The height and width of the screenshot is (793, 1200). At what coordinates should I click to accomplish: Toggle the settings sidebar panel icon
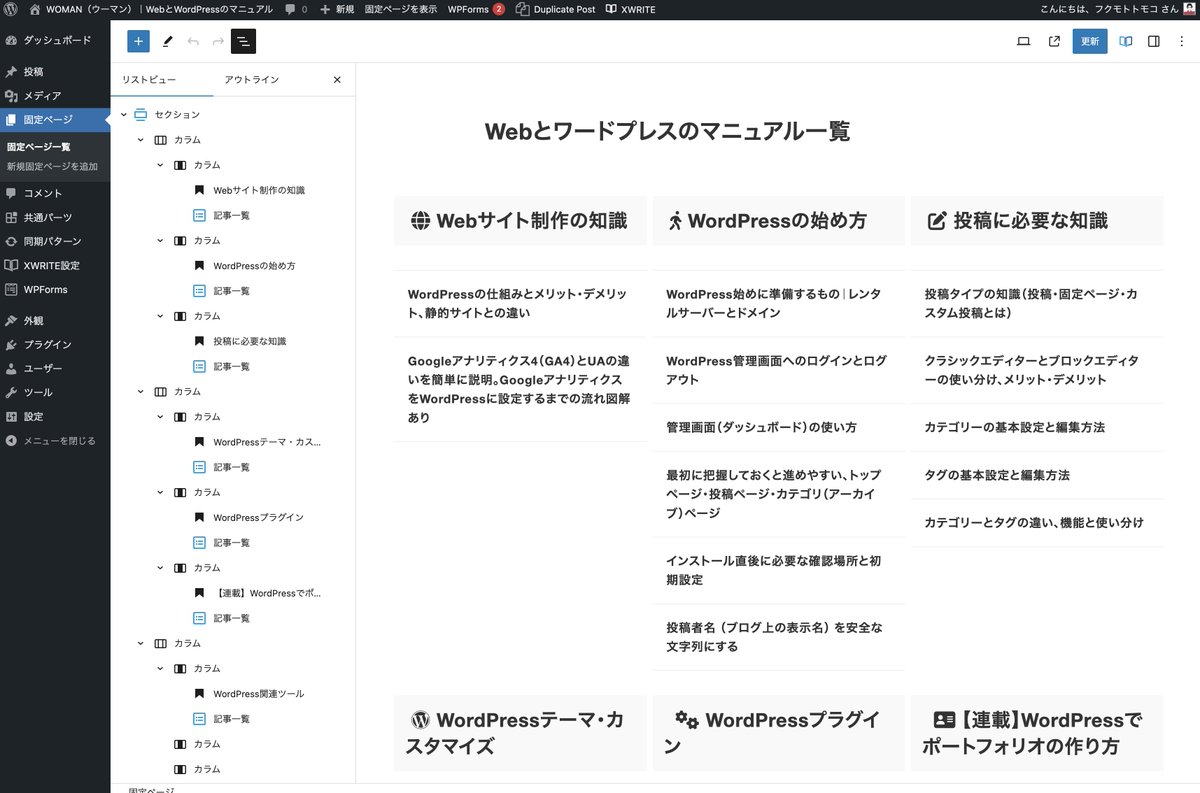[x=1154, y=41]
